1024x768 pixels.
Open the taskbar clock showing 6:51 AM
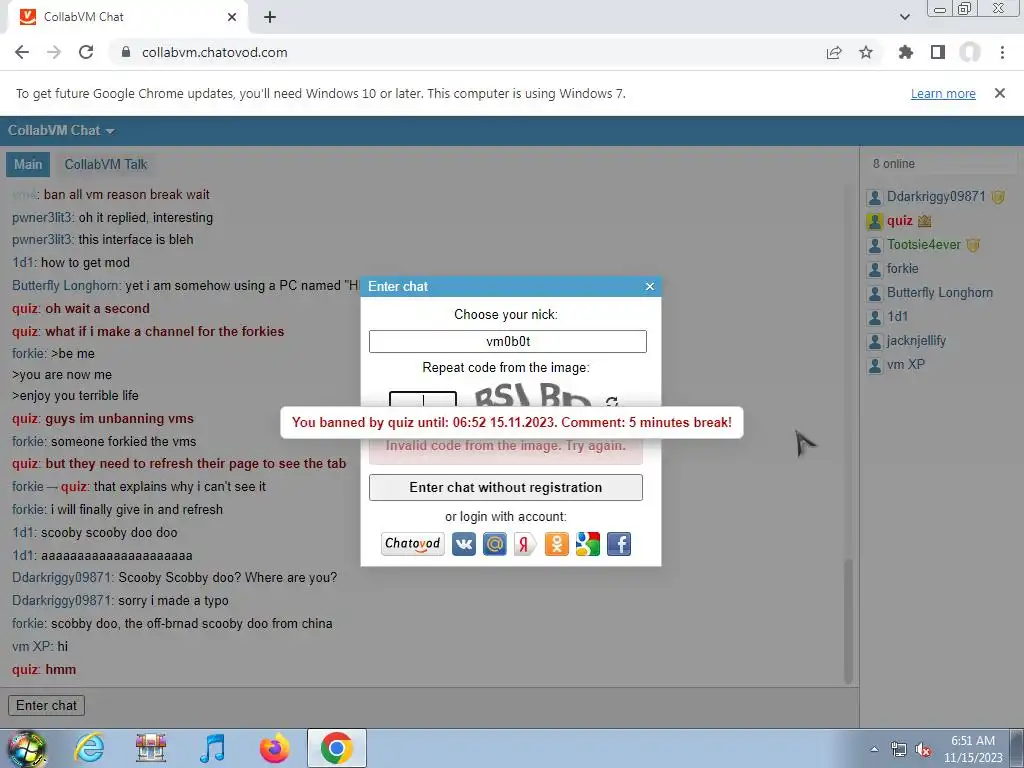click(973, 749)
